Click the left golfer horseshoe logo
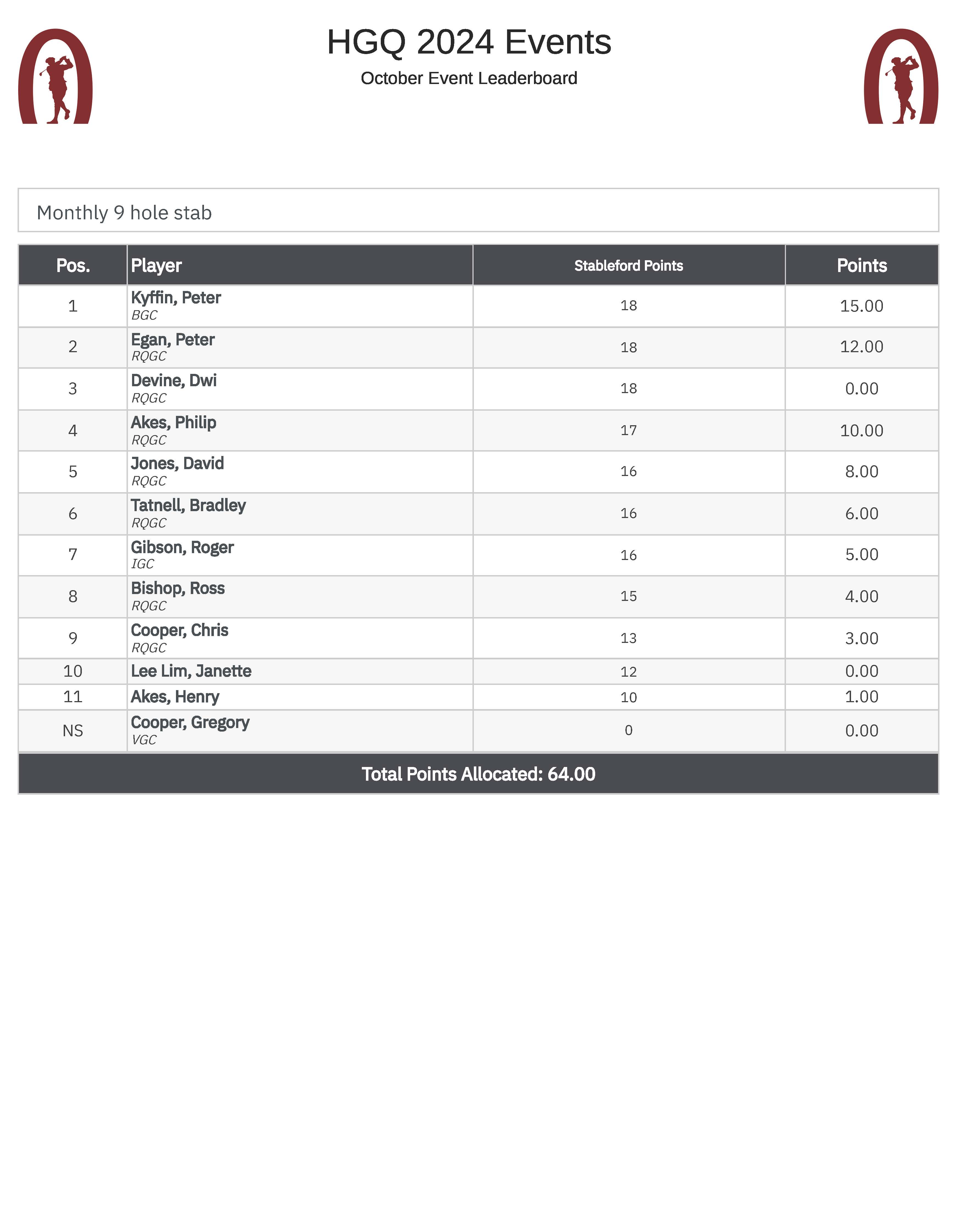957x1232 pixels. pos(55,77)
